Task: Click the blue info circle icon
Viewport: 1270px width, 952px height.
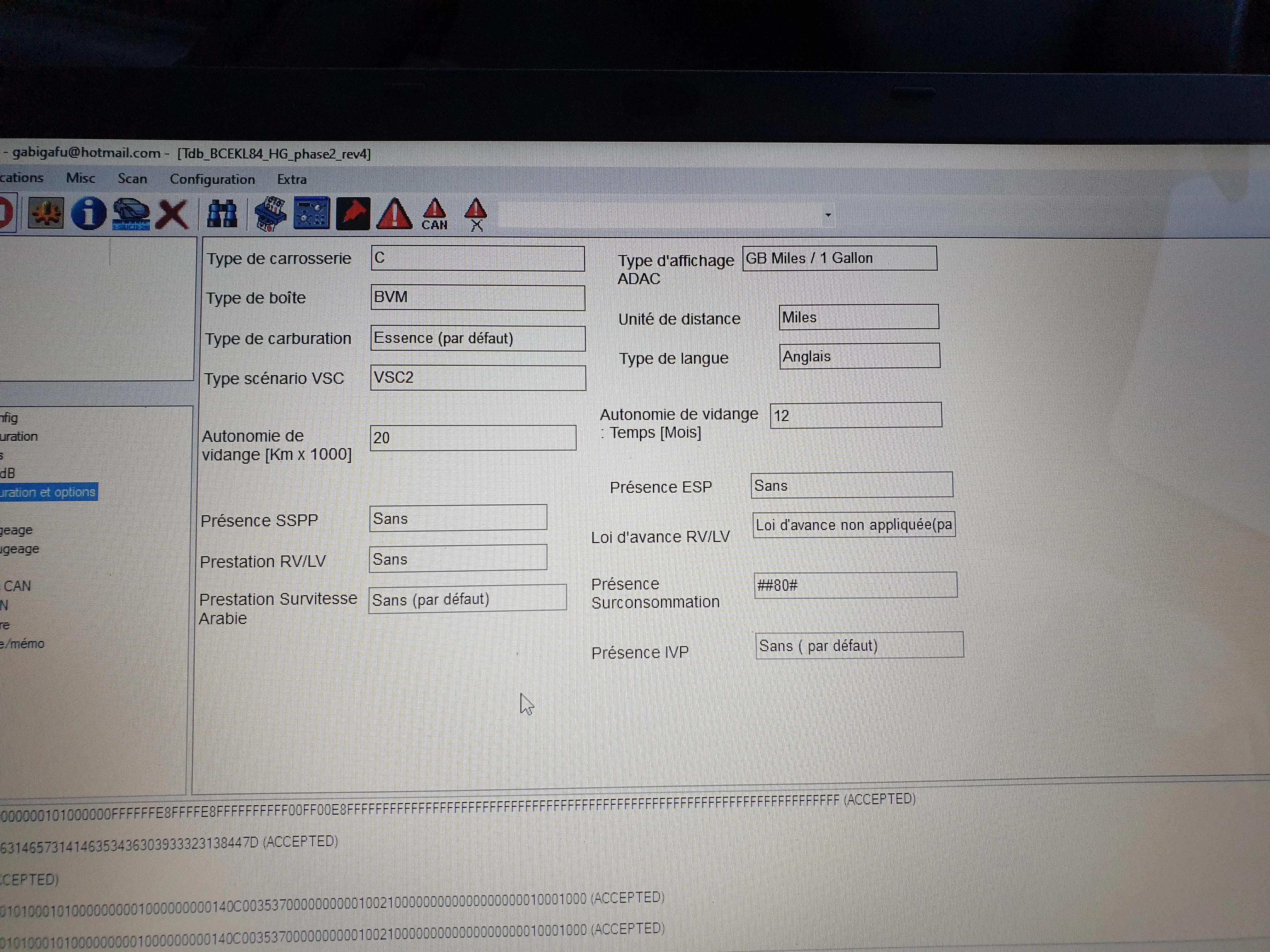Action: (x=88, y=213)
